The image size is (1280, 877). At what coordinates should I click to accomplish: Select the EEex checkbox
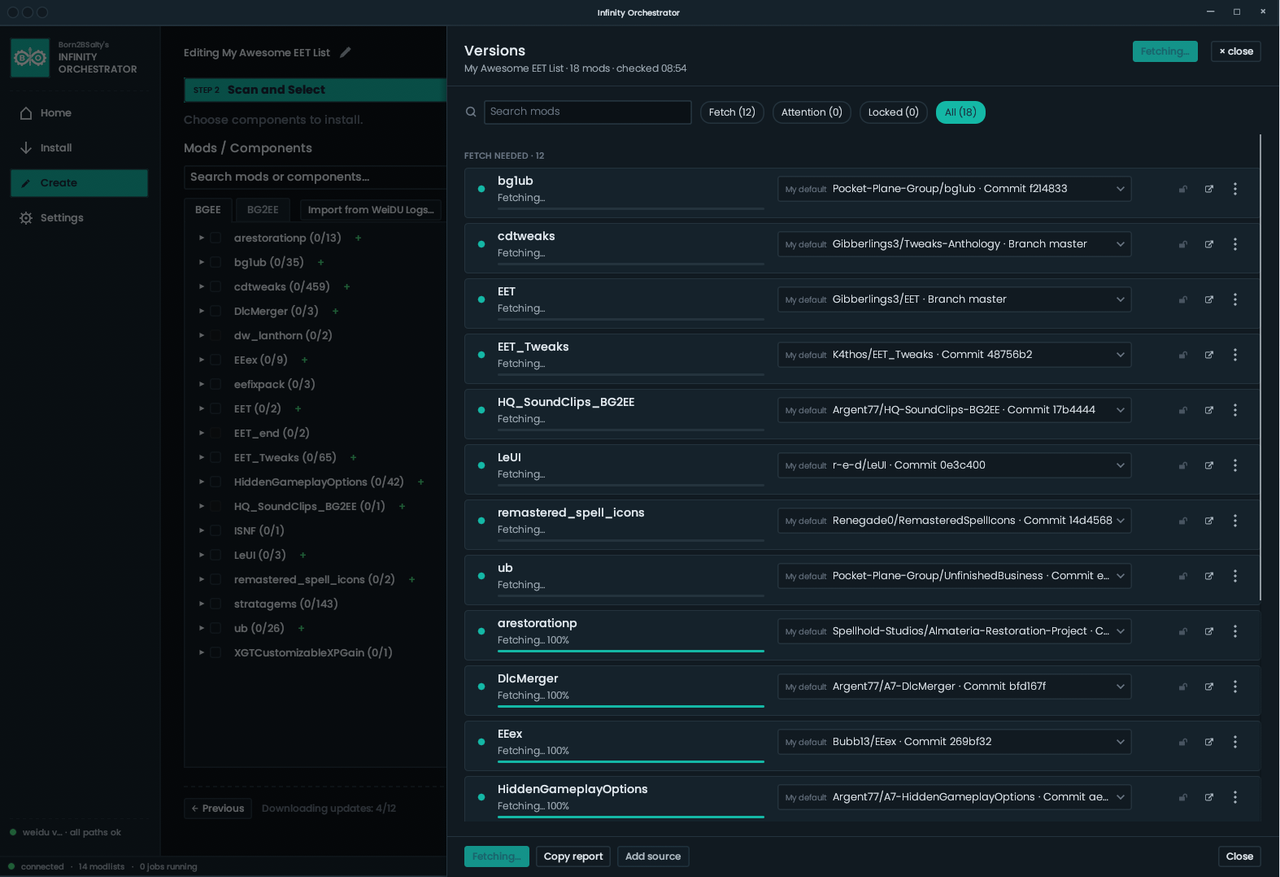pyautogui.click(x=215, y=360)
